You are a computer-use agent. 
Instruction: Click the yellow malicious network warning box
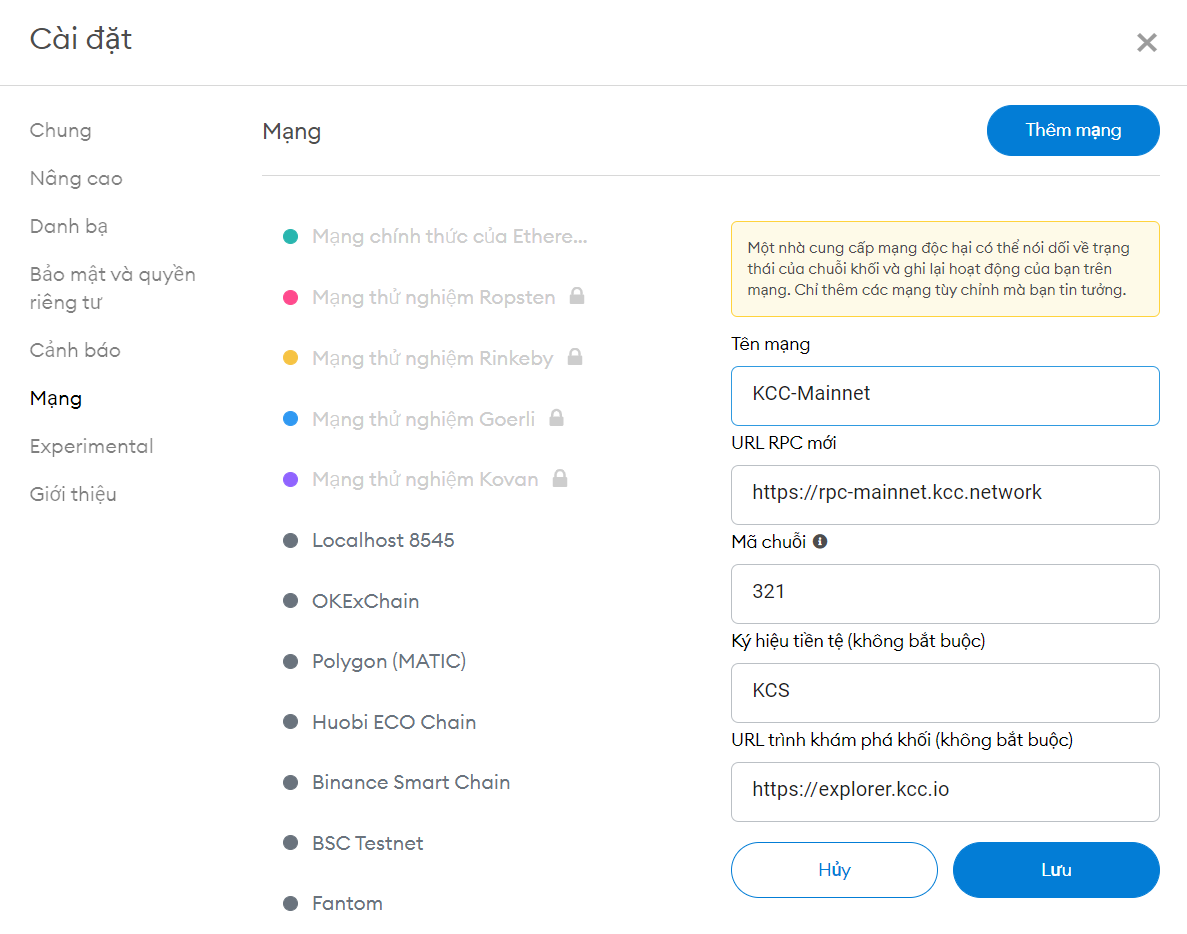[x=945, y=269]
